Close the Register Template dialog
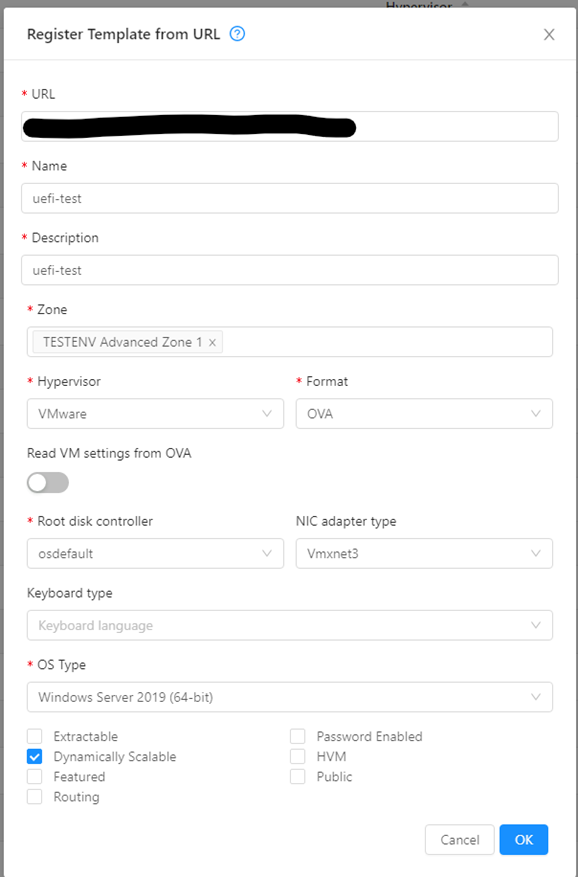 (x=549, y=35)
